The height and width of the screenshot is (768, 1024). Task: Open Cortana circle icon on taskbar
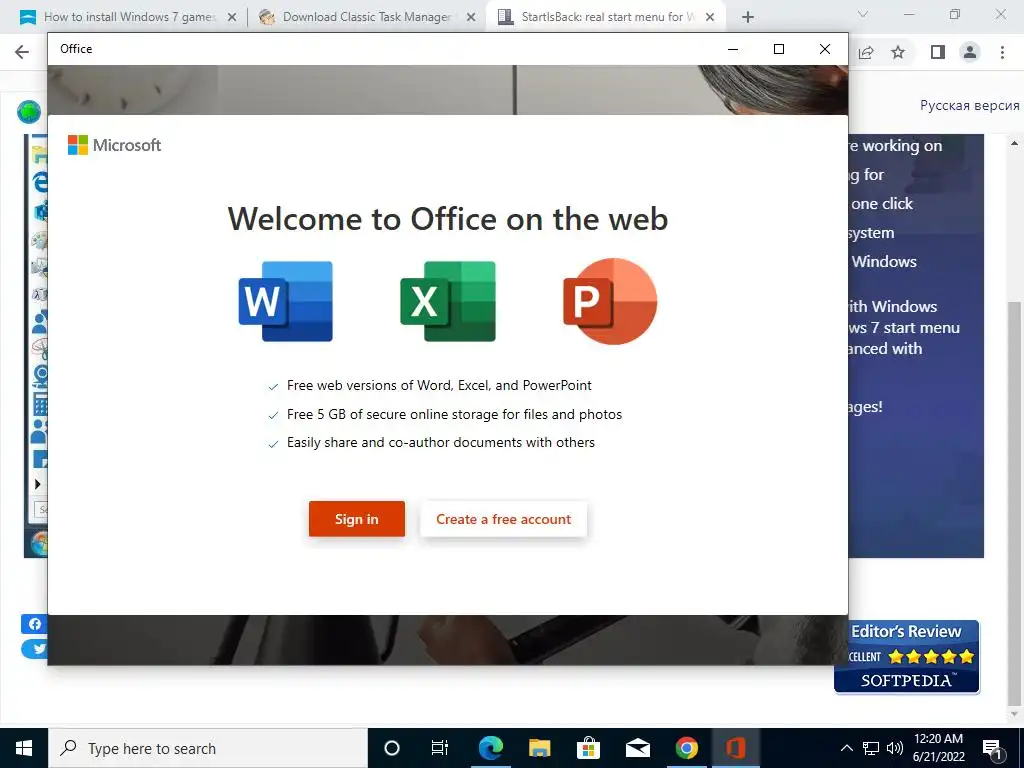pyautogui.click(x=391, y=748)
